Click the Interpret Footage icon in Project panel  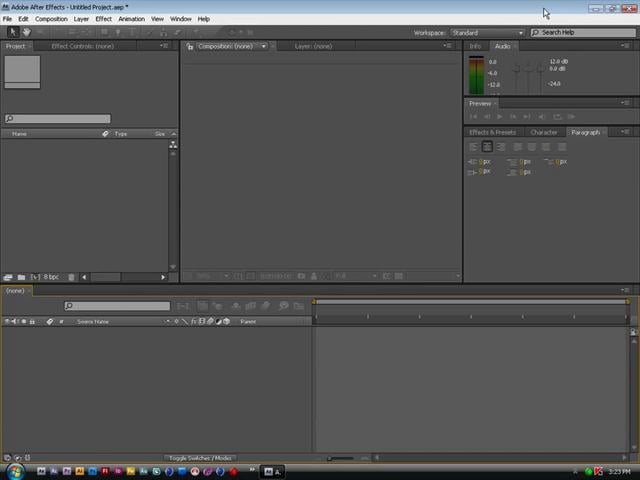pyautogui.click(x=8, y=277)
